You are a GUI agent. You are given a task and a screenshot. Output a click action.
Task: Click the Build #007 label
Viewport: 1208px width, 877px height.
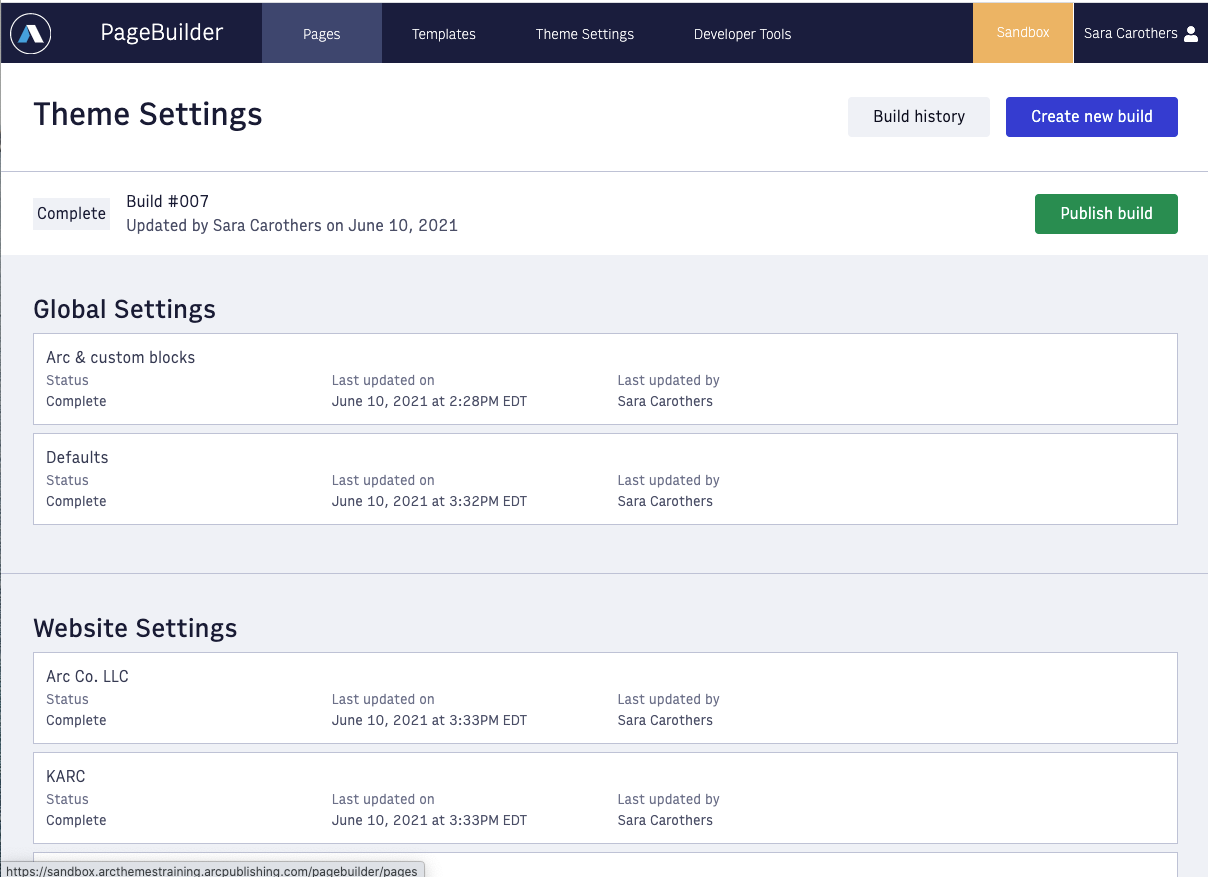tap(167, 201)
